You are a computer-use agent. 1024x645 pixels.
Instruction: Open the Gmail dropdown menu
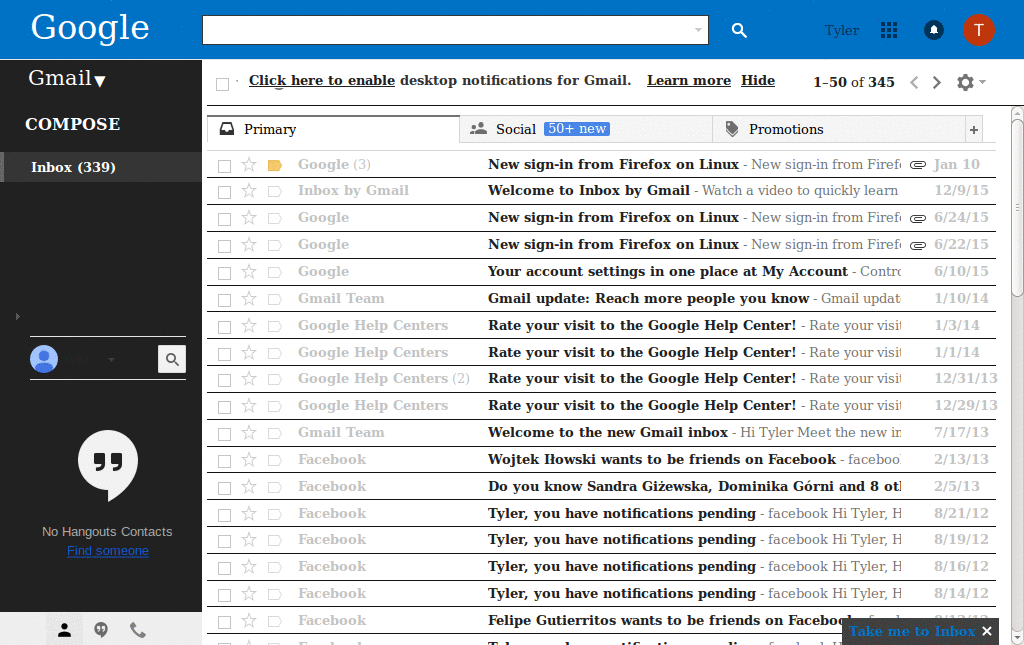click(x=67, y=78)
